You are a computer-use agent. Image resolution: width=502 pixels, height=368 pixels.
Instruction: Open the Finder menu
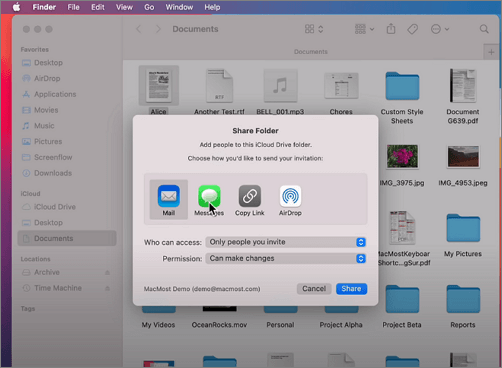(44, 7)
